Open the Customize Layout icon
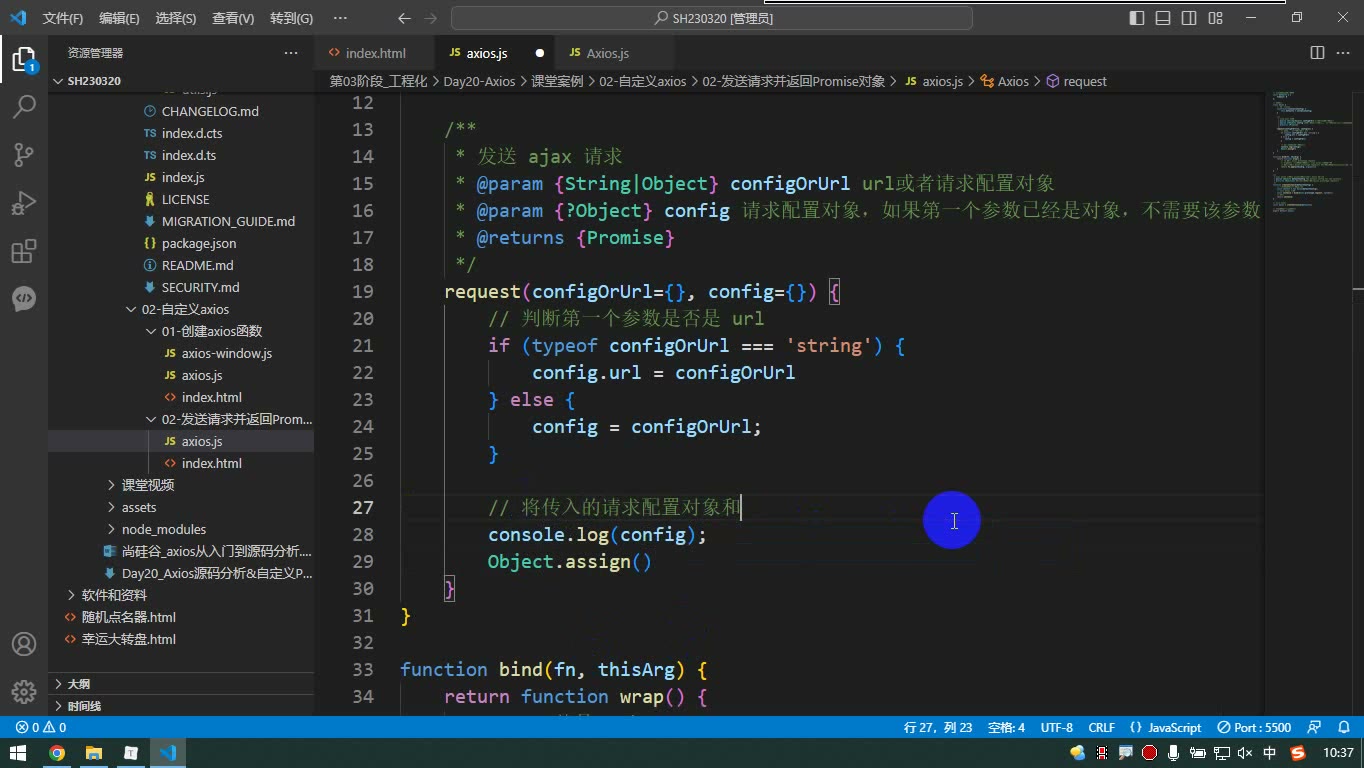Viewport: 1364px width, 768px height. click(x=1216, y=18)
